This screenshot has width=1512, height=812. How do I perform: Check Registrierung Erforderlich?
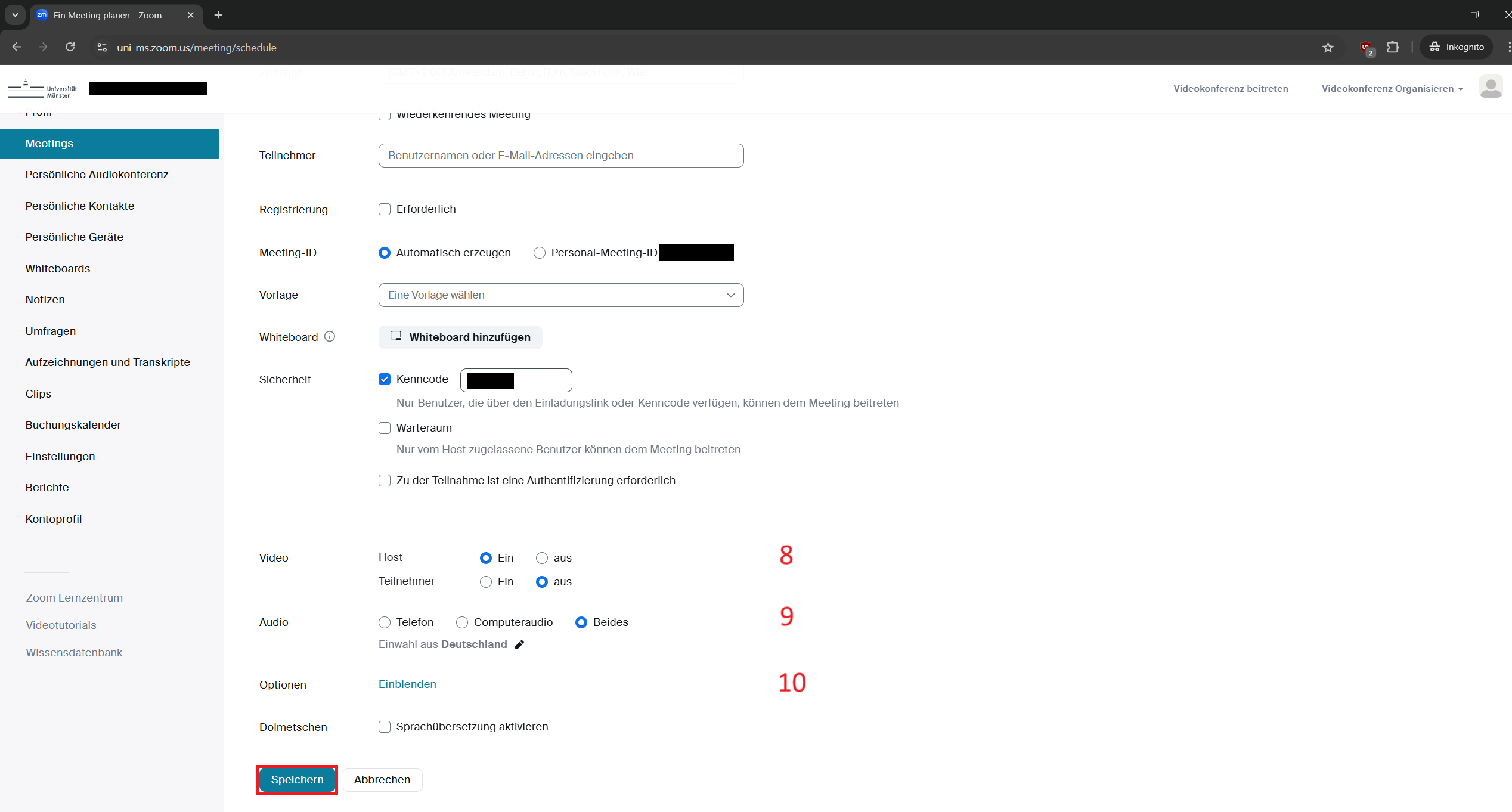(x=385, y=209)
